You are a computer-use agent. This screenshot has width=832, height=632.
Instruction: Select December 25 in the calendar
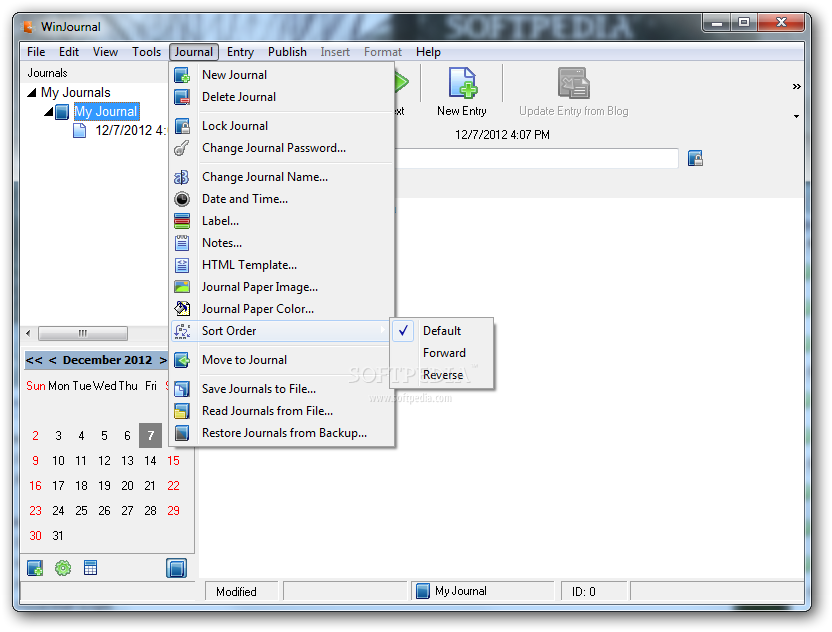[x=81, y=510]
